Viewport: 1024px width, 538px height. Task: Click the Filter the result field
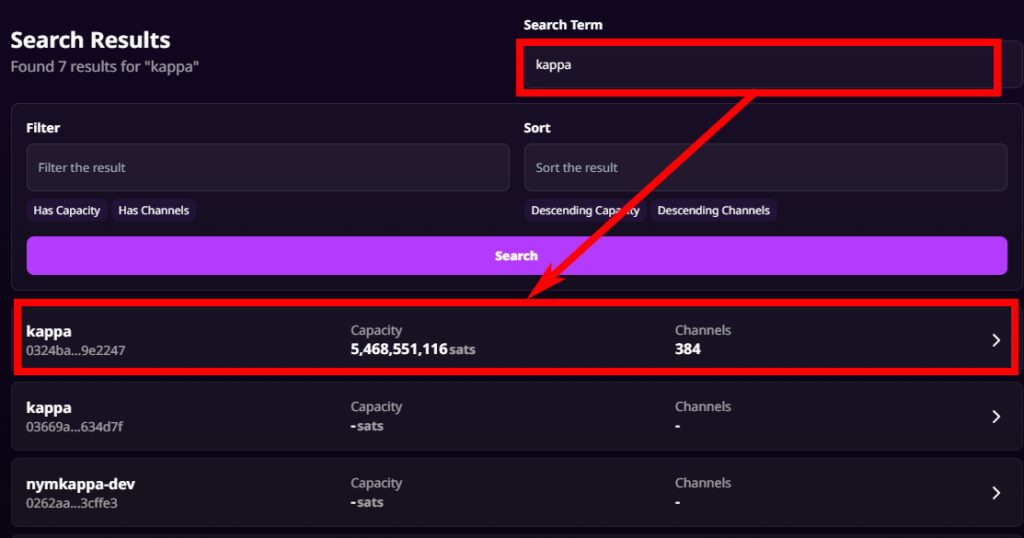click(x=268, y=167)
